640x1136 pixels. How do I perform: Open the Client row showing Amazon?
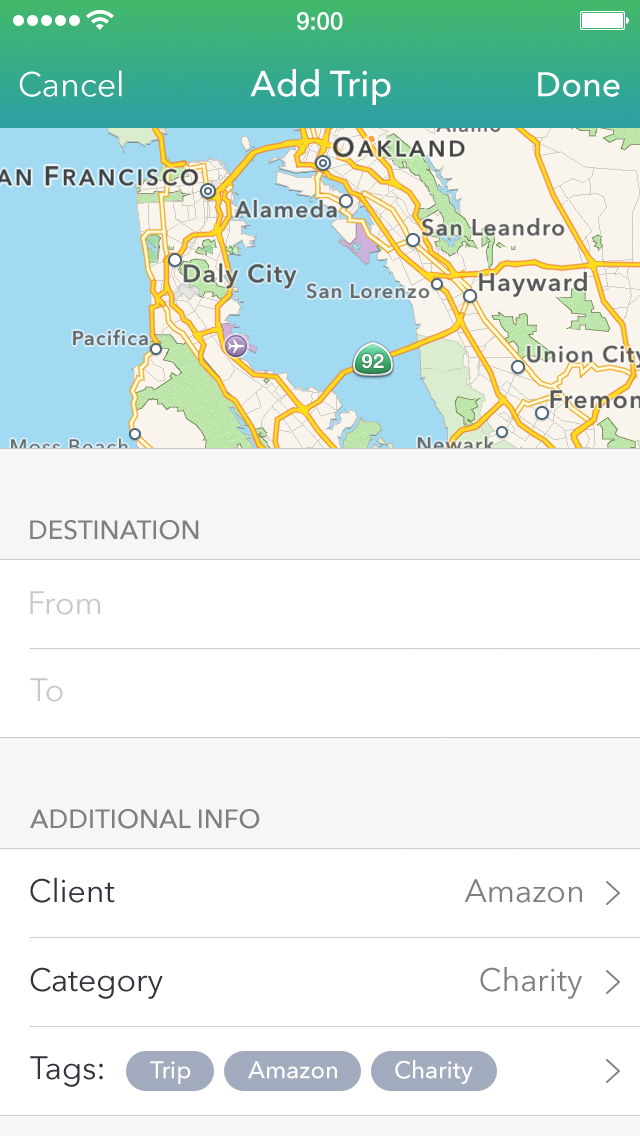click(x=320, y=893)
